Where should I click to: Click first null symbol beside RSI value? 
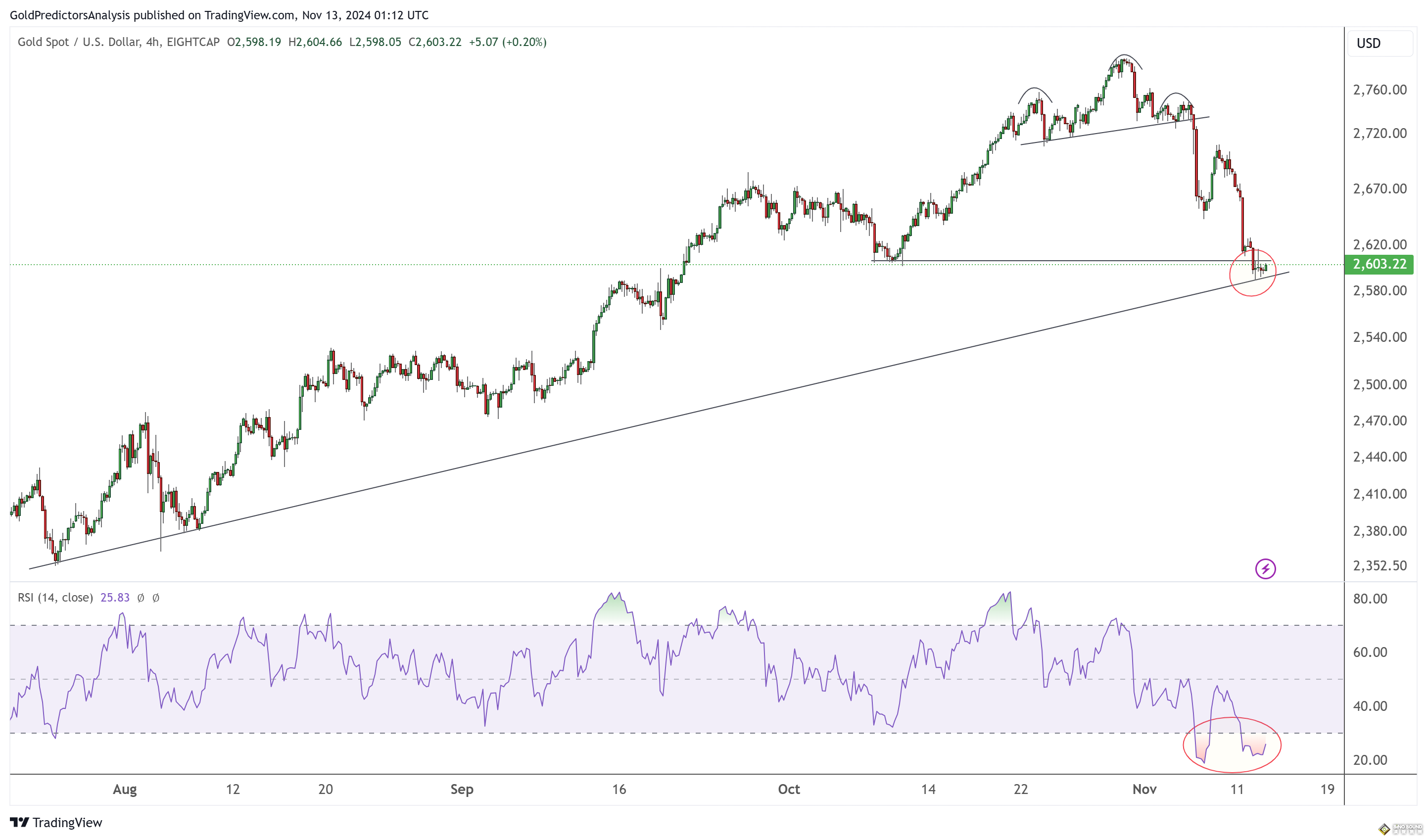point(141,598)
